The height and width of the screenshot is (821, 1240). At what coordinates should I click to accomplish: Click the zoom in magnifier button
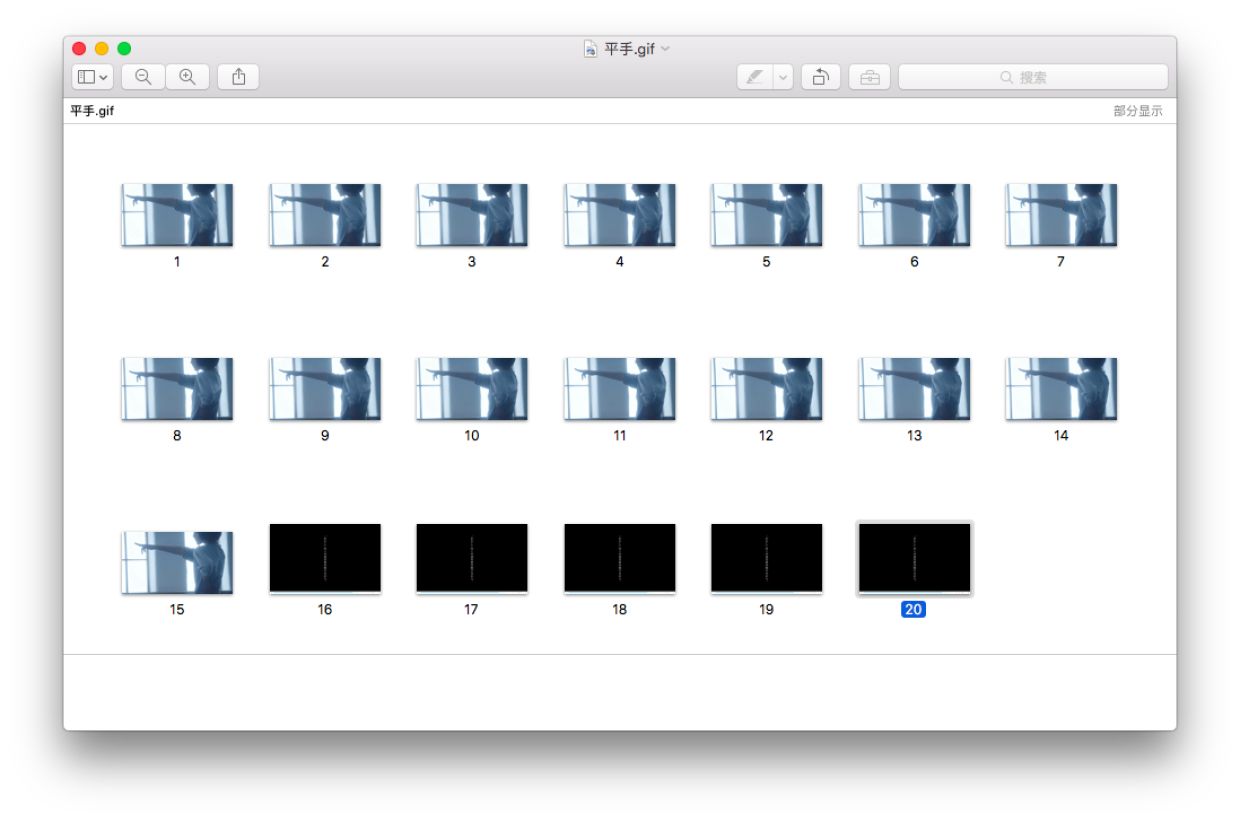click(x=187, y=77)
